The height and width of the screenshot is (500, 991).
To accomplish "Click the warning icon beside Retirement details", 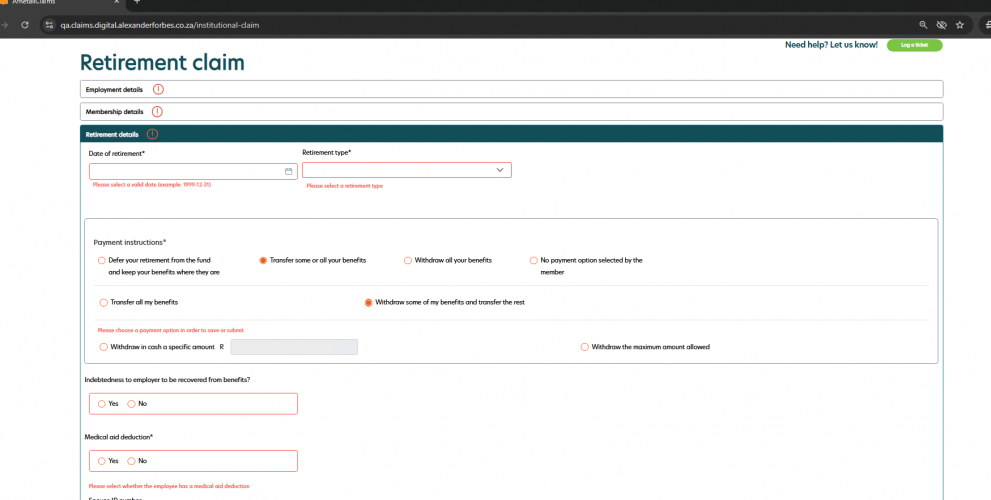I will 152,134.
